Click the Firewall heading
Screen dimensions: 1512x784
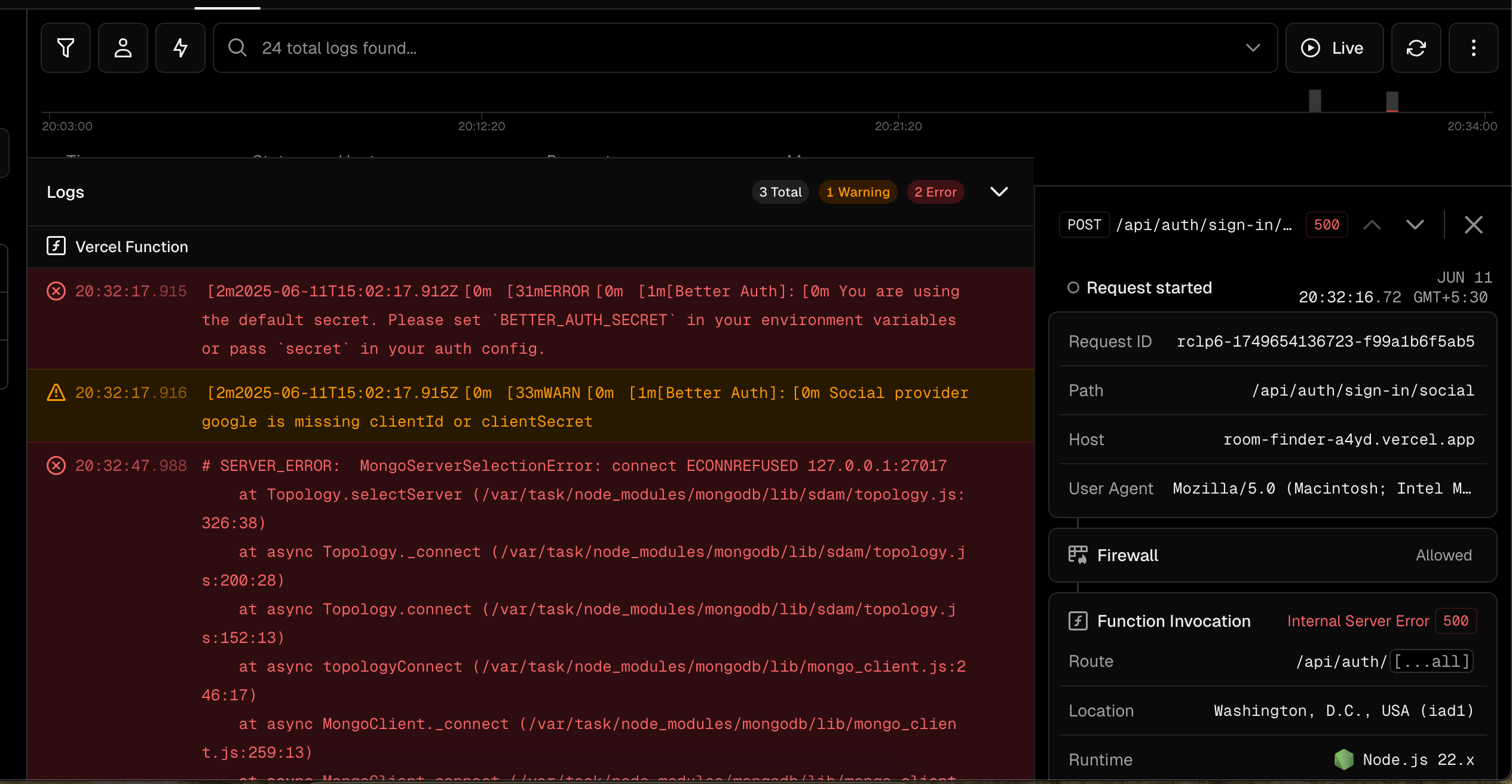coord(1128,555)
